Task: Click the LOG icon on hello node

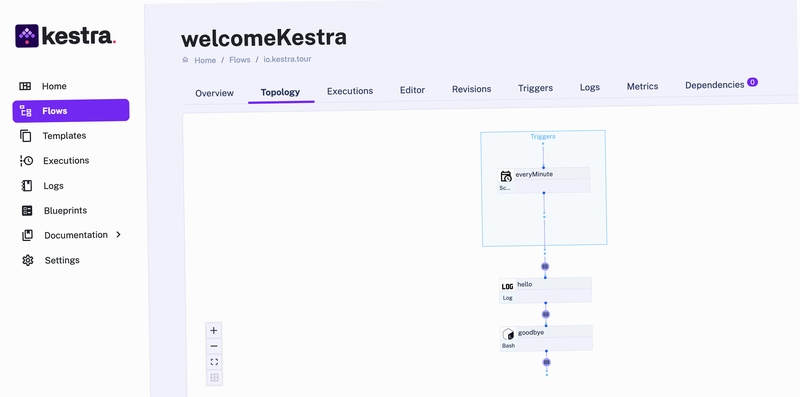Action: click(x=508, y=287)
